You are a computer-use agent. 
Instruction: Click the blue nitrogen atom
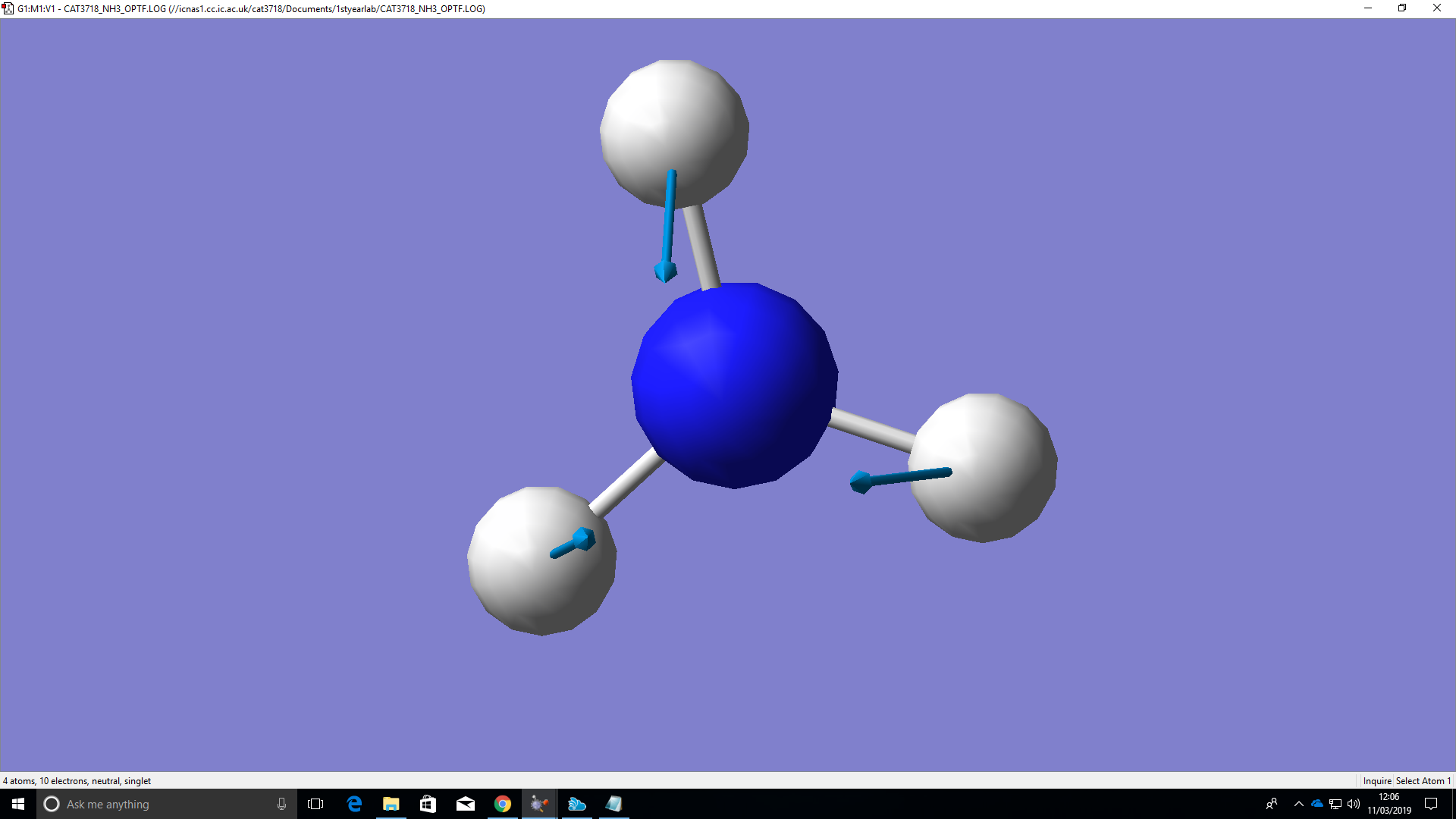click(734, 385)
